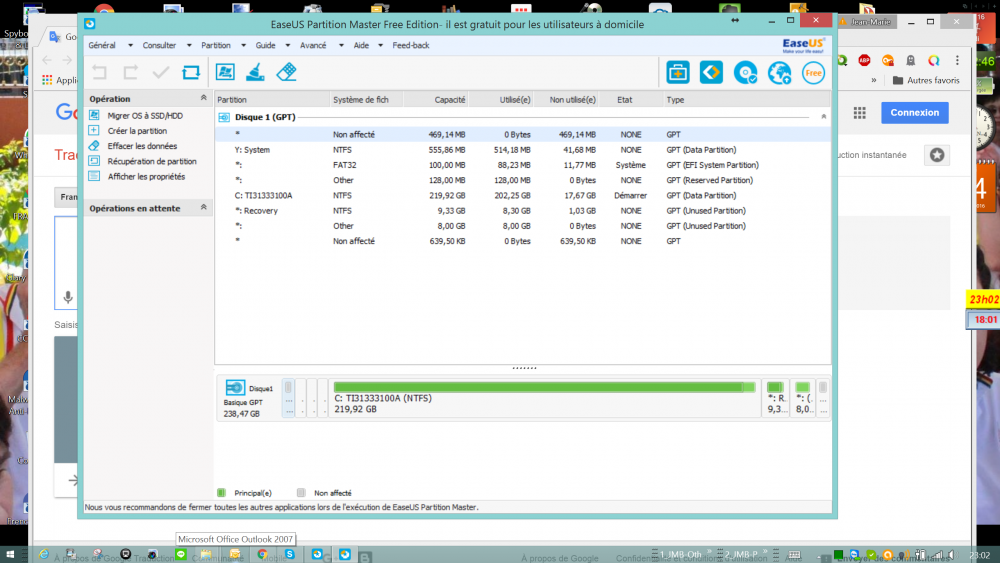Image resolution: width=1000 pixels, height=563 pixels.
Task: Click the globe icon in top-right toolbar
Action: click(x=779, y=72)
